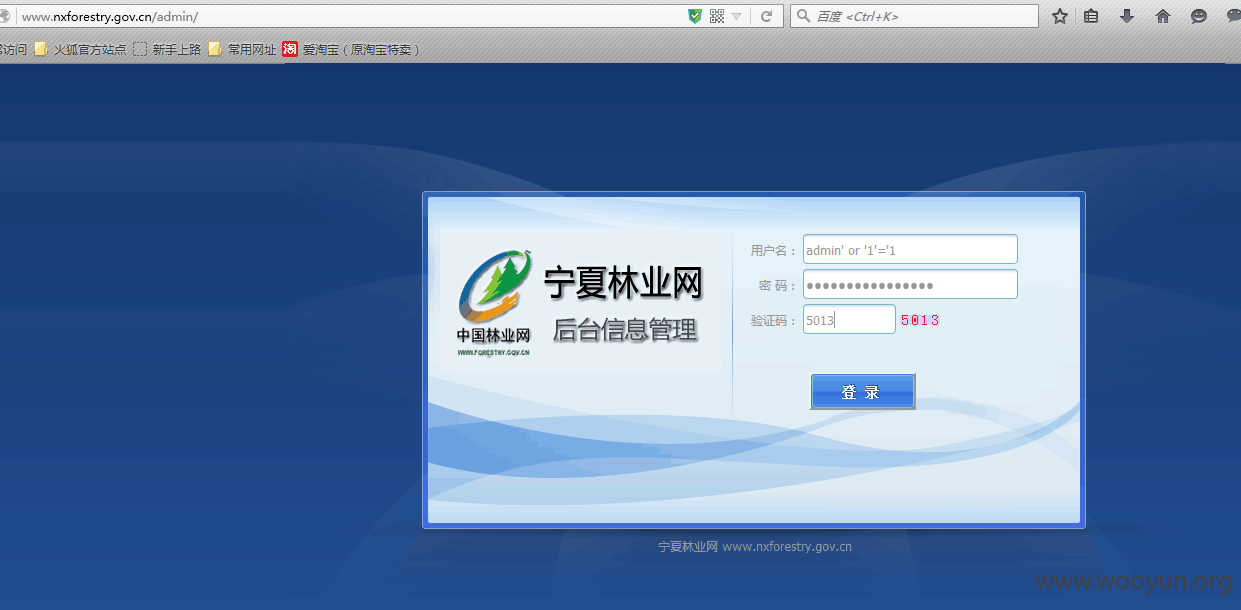This screenshot has width=1241, height=610.
Task: Open the QR code icon in address bar
Action: click(x=717, y=16)
